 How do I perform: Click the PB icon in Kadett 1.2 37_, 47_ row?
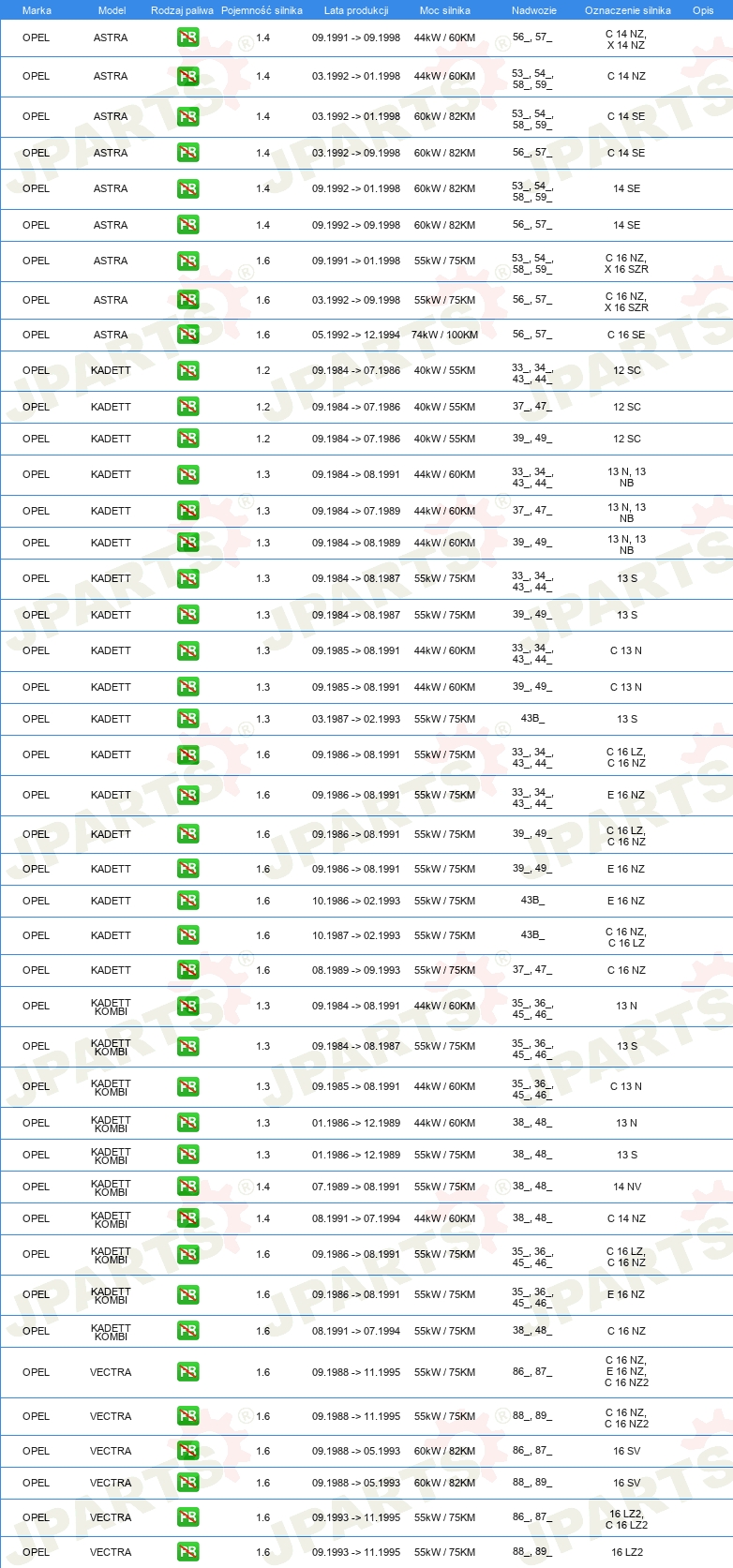coord(187,408)
